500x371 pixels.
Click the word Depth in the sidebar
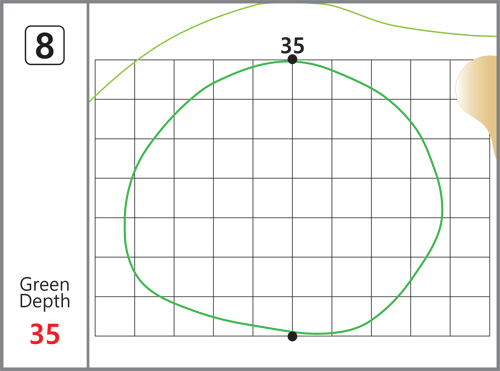[x=45, y=302]
